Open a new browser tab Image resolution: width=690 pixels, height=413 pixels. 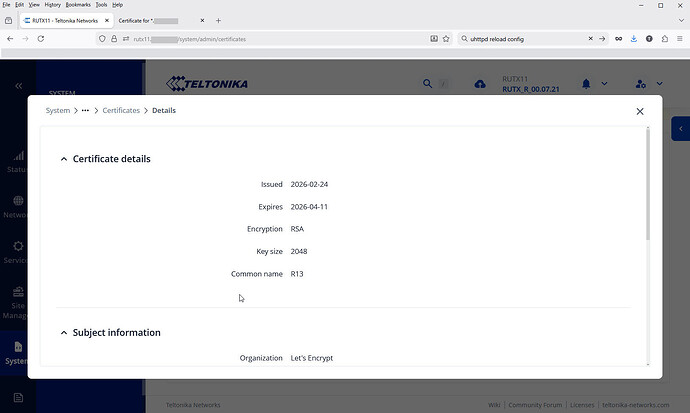[218, 21]
